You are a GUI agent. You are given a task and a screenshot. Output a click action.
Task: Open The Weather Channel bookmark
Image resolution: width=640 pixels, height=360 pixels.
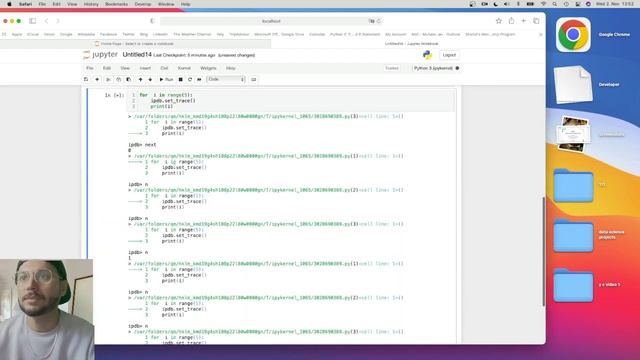(192, 34)
